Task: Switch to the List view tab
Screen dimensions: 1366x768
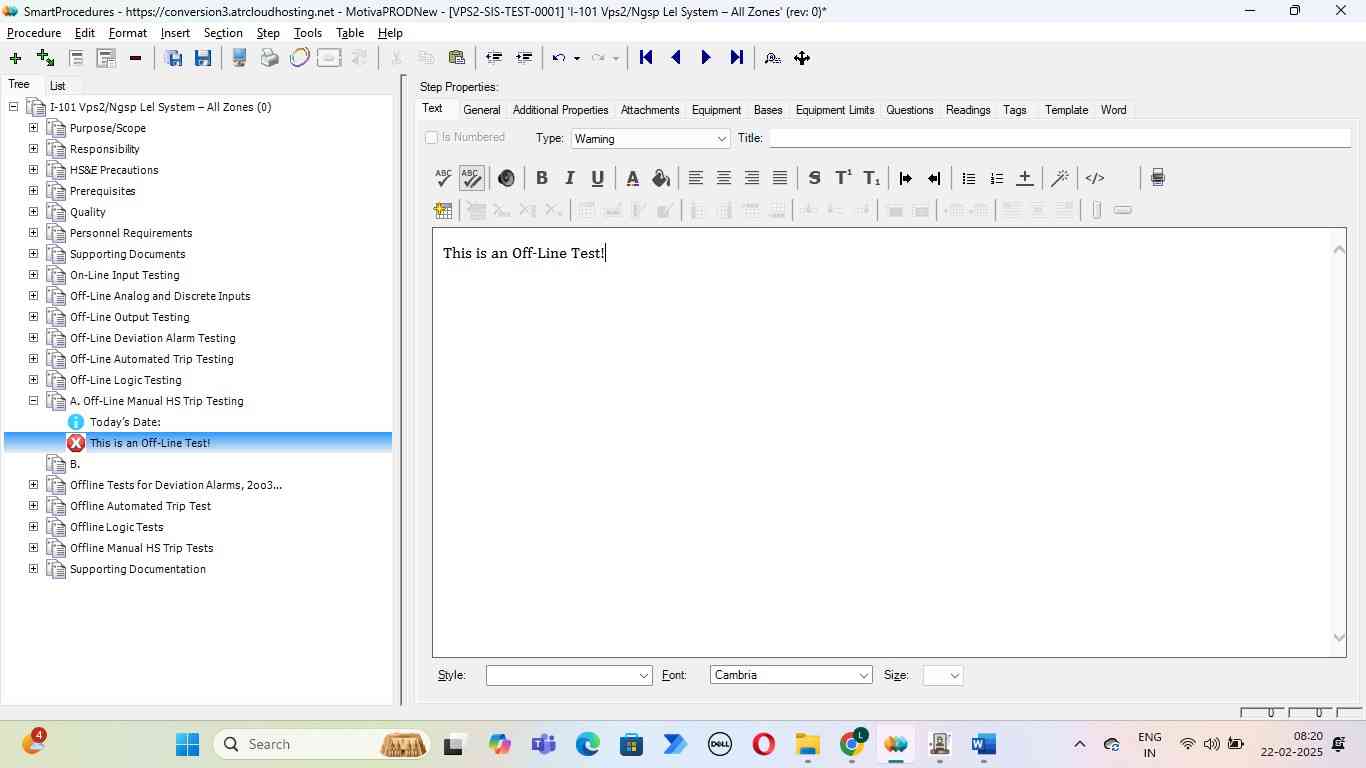Action: tap(58, 86)
